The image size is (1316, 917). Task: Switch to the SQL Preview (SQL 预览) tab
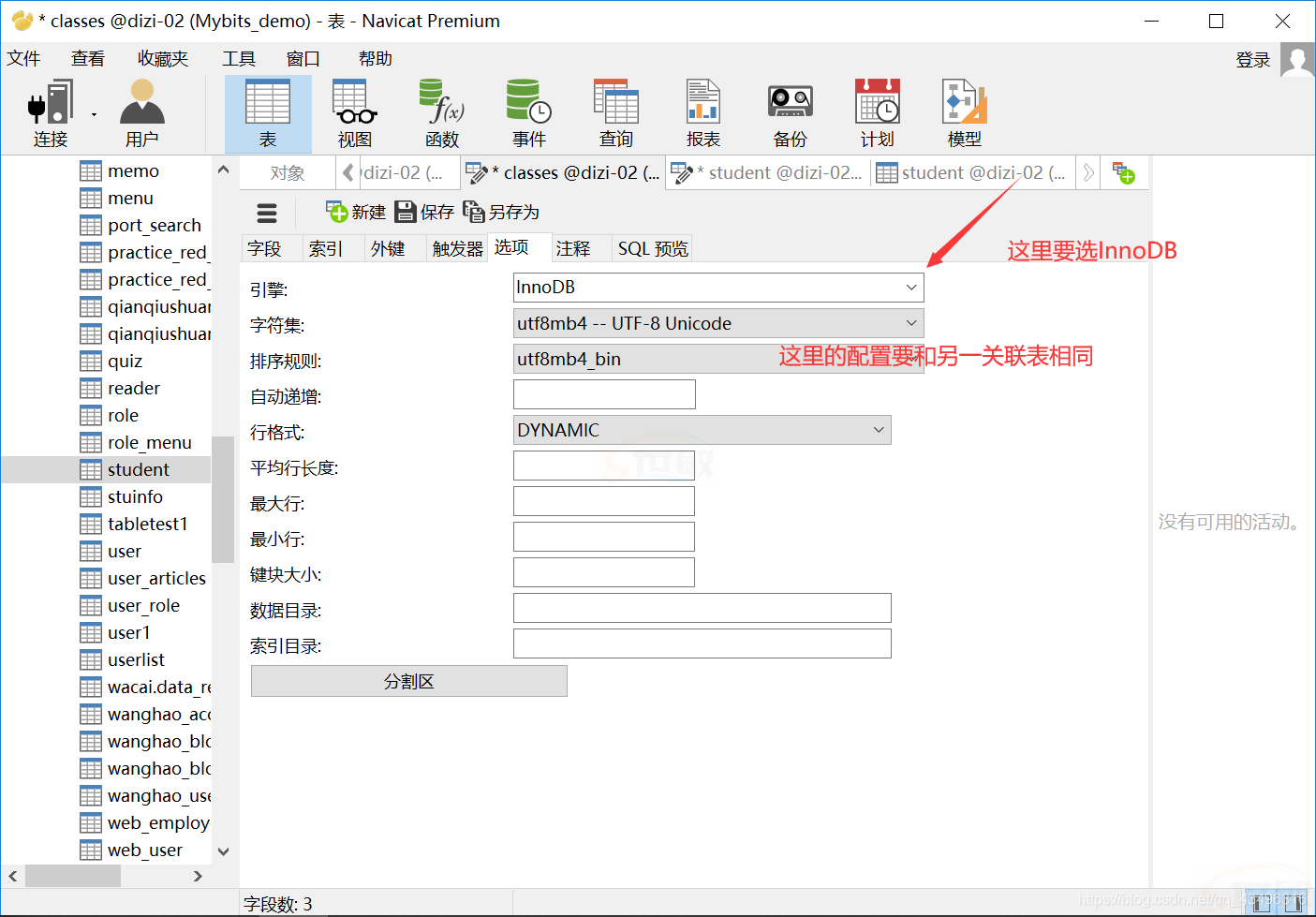point(653,248)
